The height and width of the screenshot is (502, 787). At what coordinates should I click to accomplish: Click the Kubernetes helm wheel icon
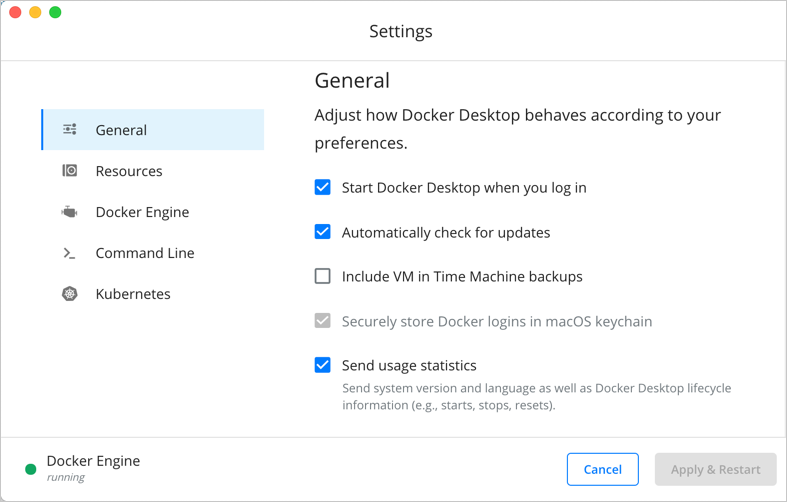(70, 294)
